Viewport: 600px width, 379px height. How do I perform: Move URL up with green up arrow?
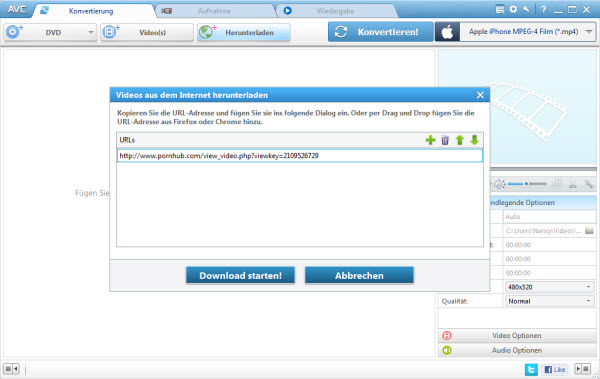click(x=460, y=140)
